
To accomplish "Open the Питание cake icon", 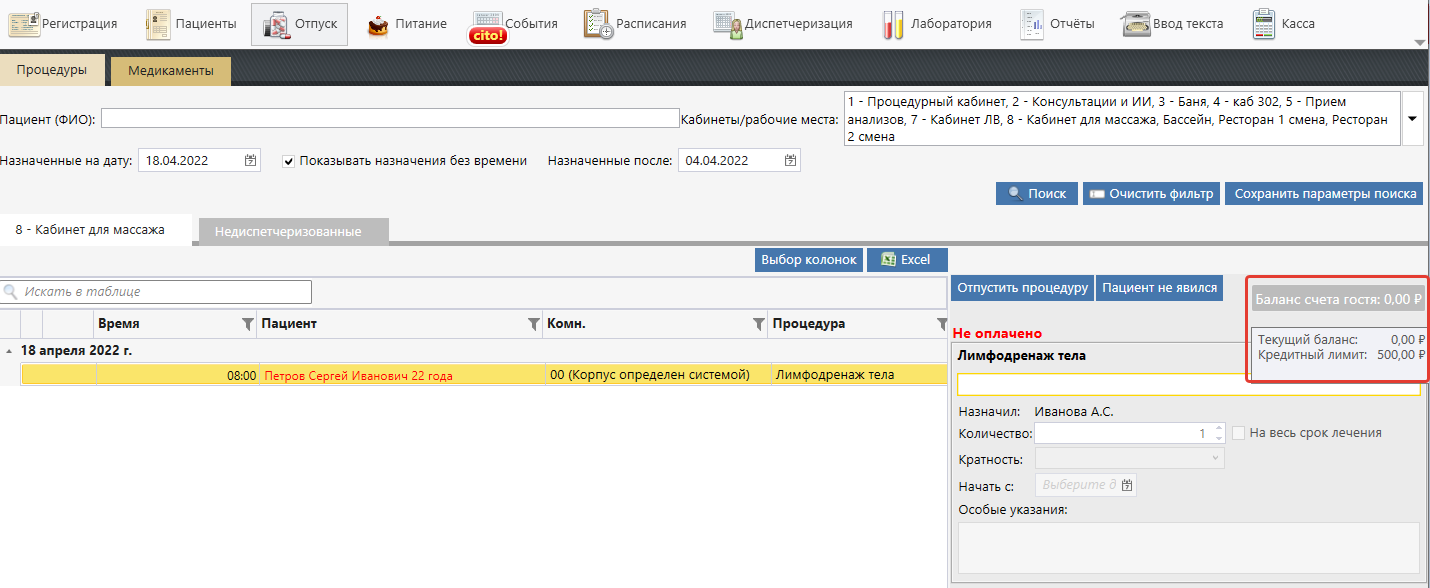I will point(378,24).
